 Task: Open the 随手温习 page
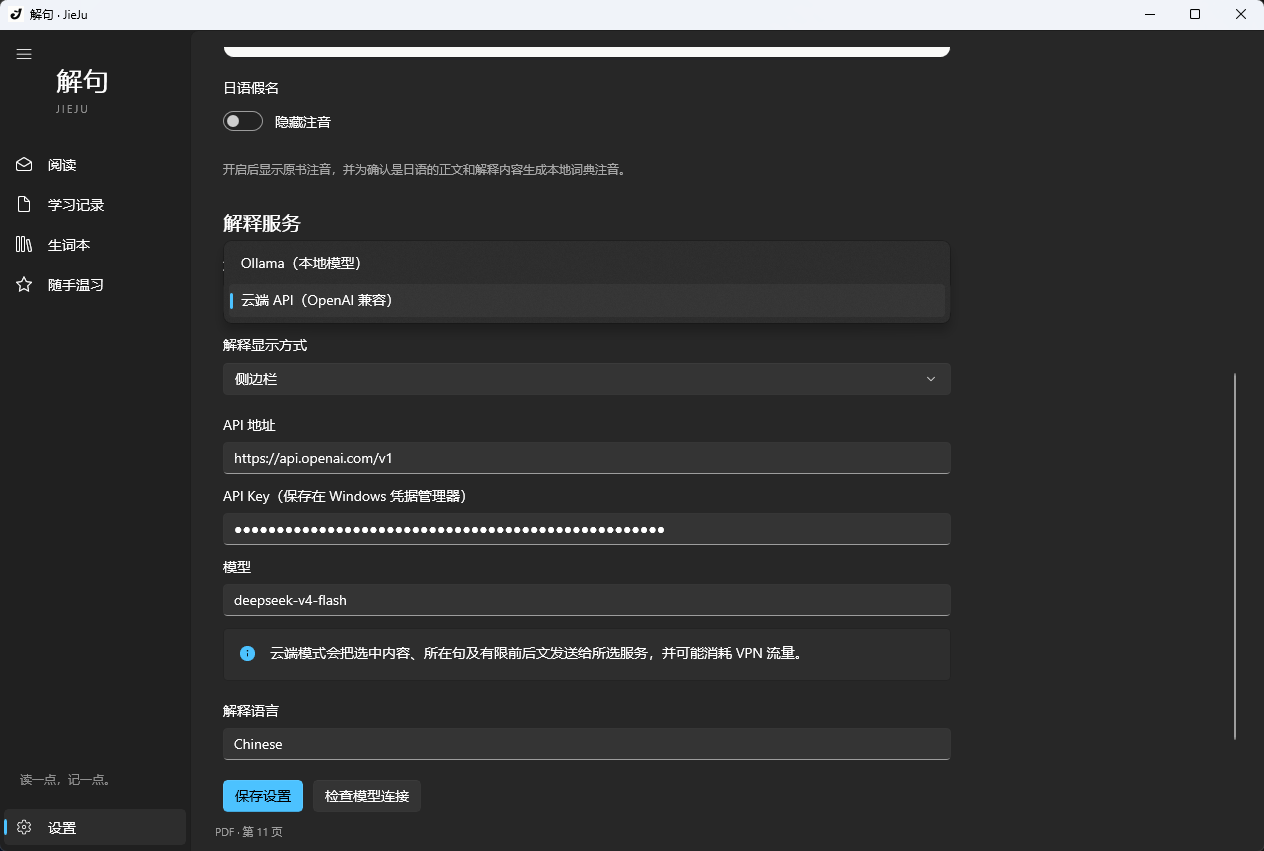(x=95, y=285)
